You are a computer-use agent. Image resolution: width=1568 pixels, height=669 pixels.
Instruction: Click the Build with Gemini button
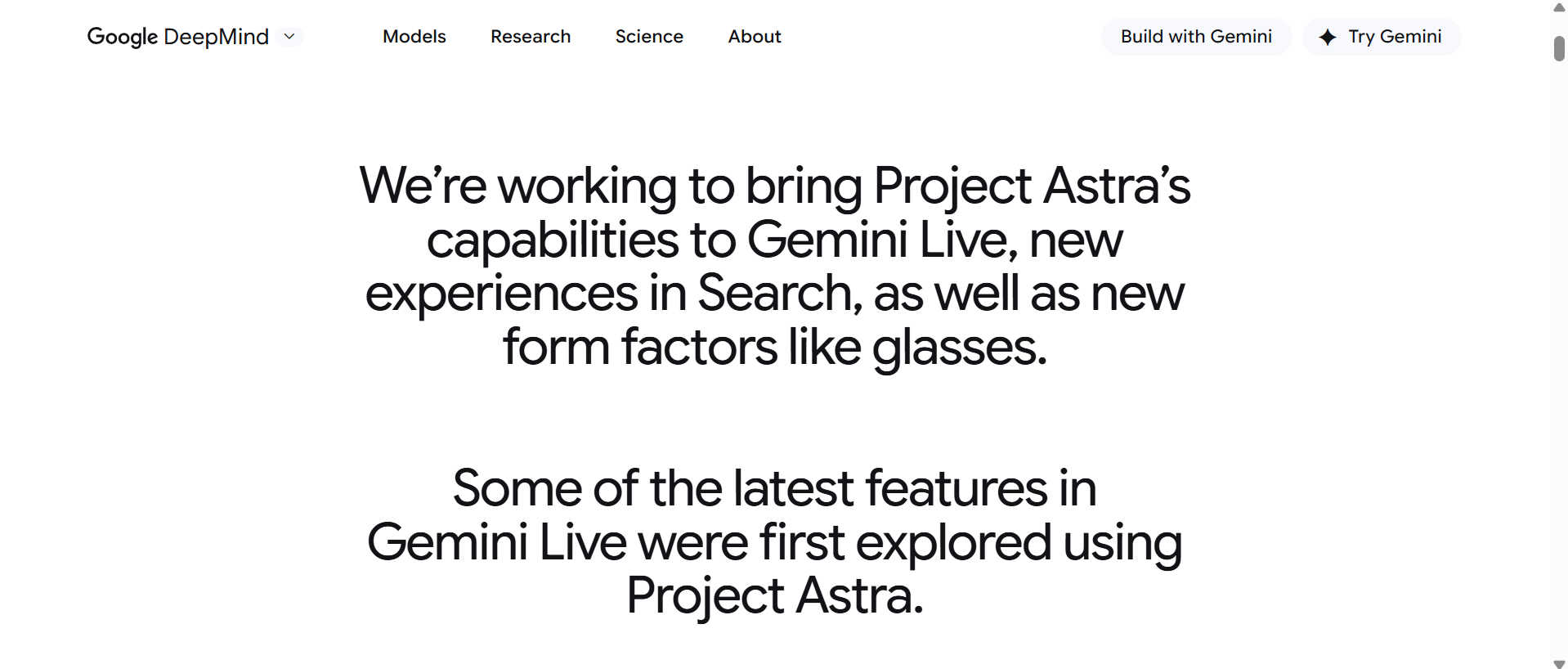1196,37
